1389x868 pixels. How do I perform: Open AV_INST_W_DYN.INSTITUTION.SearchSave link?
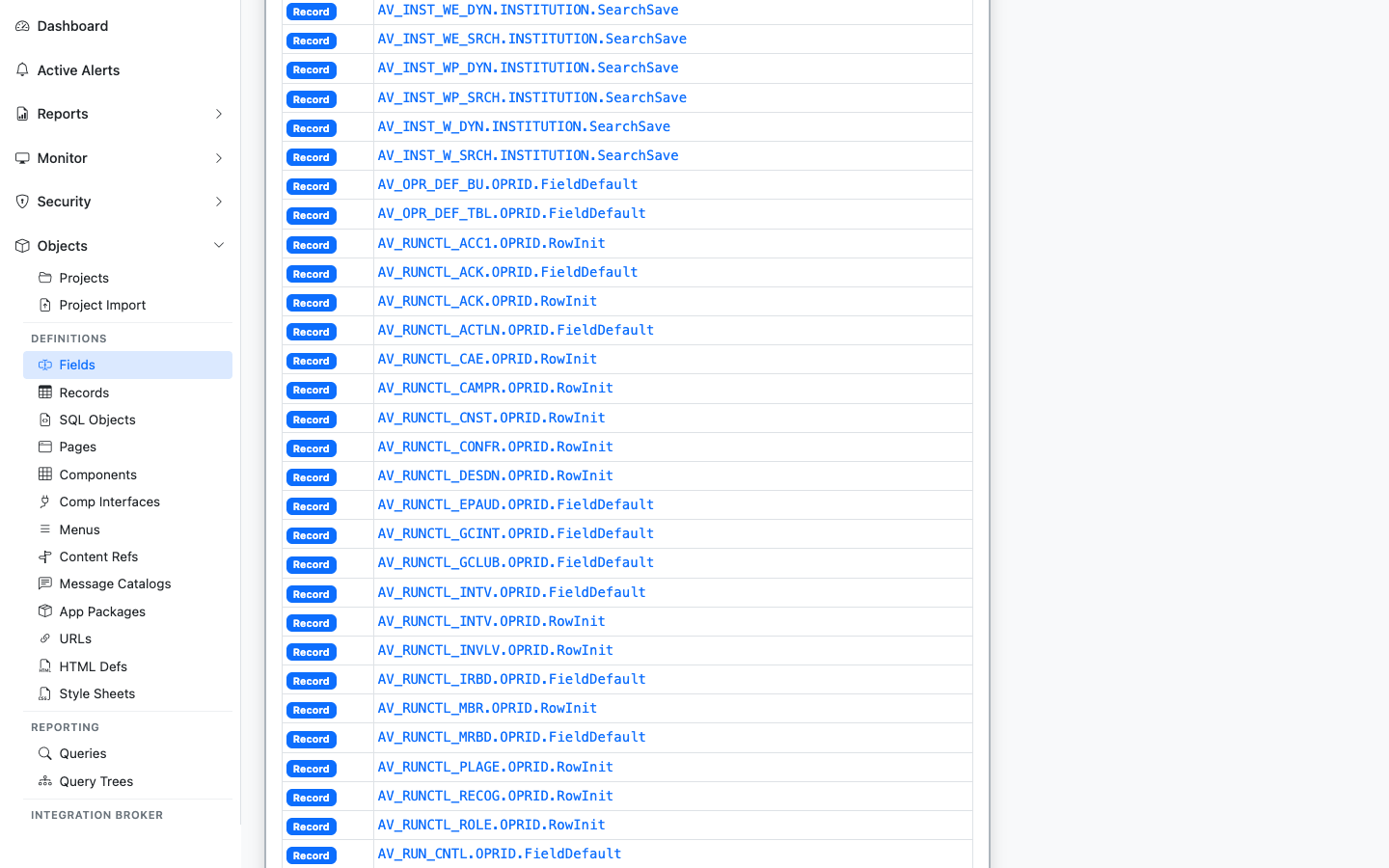(x=524, y=126)
